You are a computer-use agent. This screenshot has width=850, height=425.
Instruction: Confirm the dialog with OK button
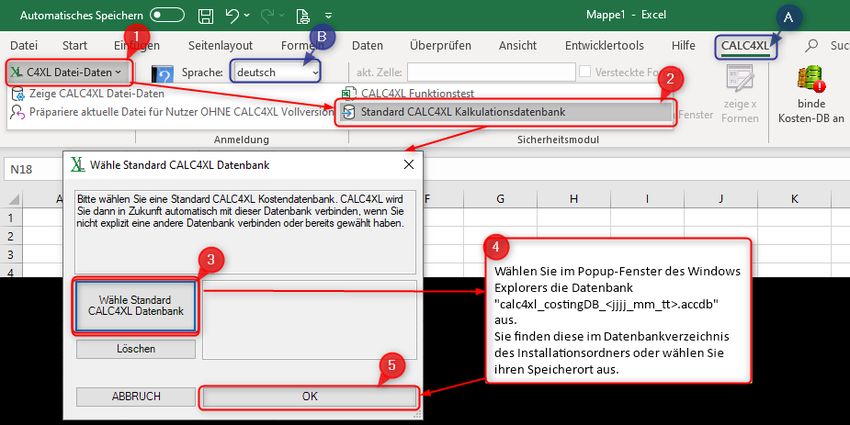coord(310,396)
